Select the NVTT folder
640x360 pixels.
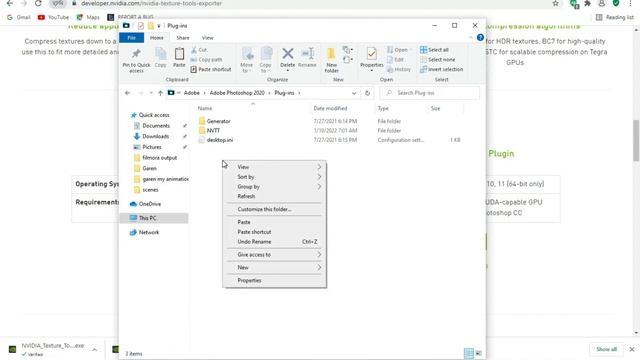[x=209, y=131]
